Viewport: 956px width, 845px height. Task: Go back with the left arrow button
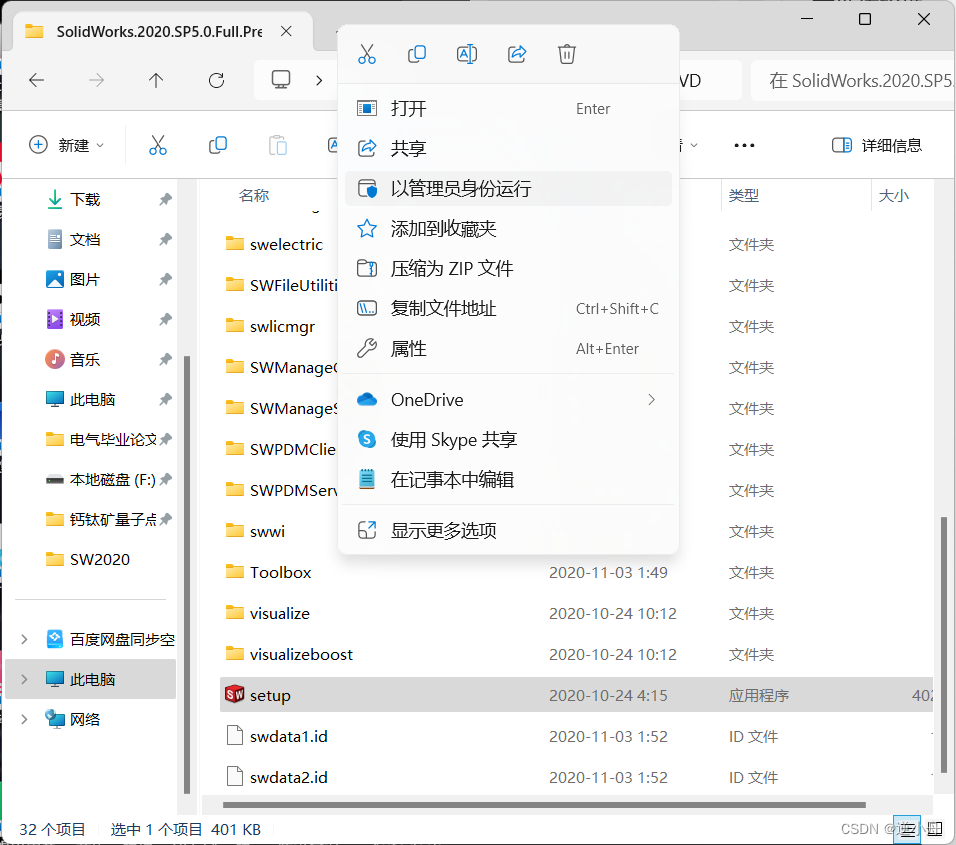coord(37,80)
